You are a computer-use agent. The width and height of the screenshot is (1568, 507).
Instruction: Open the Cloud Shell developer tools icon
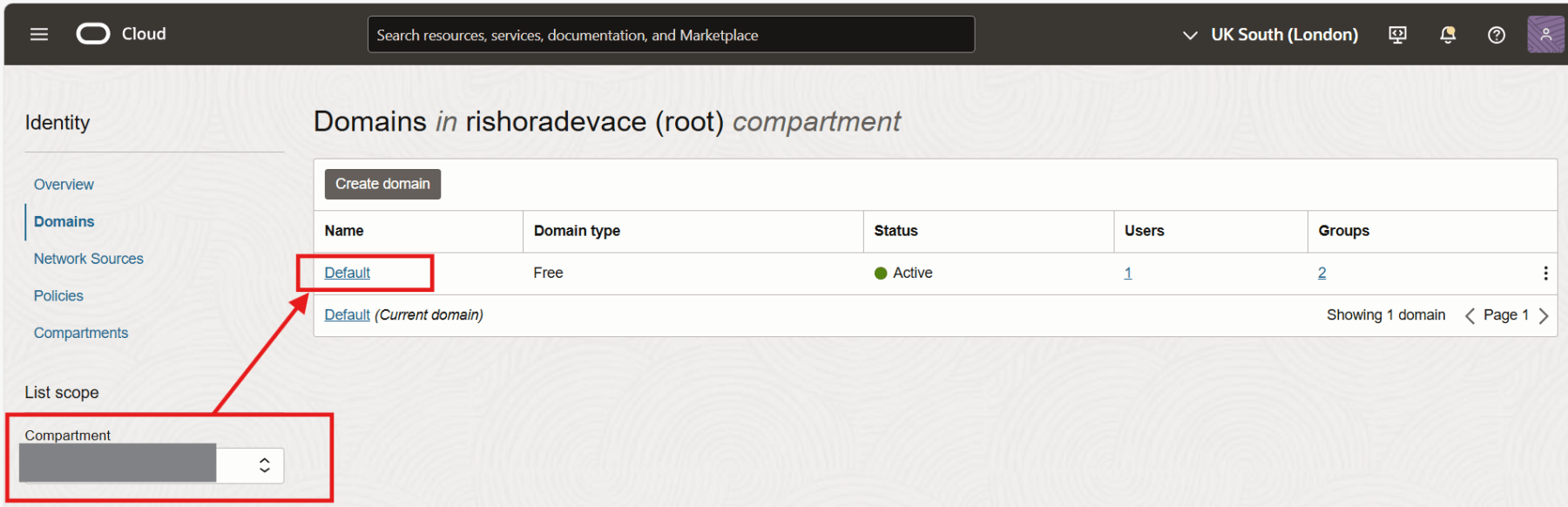click(x=1397, y=35)
